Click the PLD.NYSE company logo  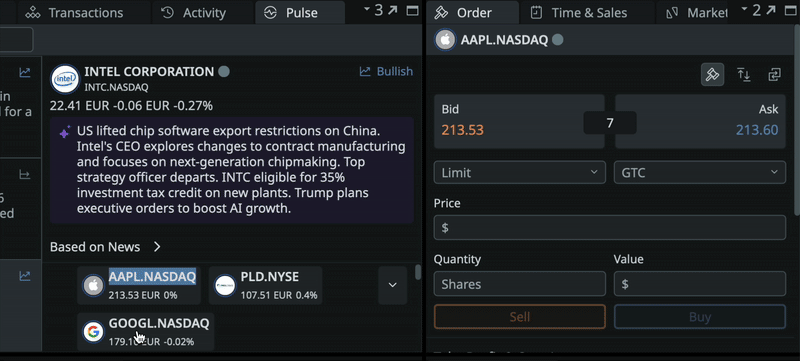click(224, 286)
